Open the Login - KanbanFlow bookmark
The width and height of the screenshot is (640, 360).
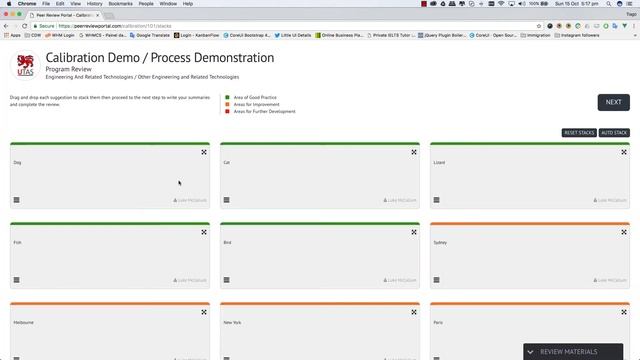coord(197,36)
